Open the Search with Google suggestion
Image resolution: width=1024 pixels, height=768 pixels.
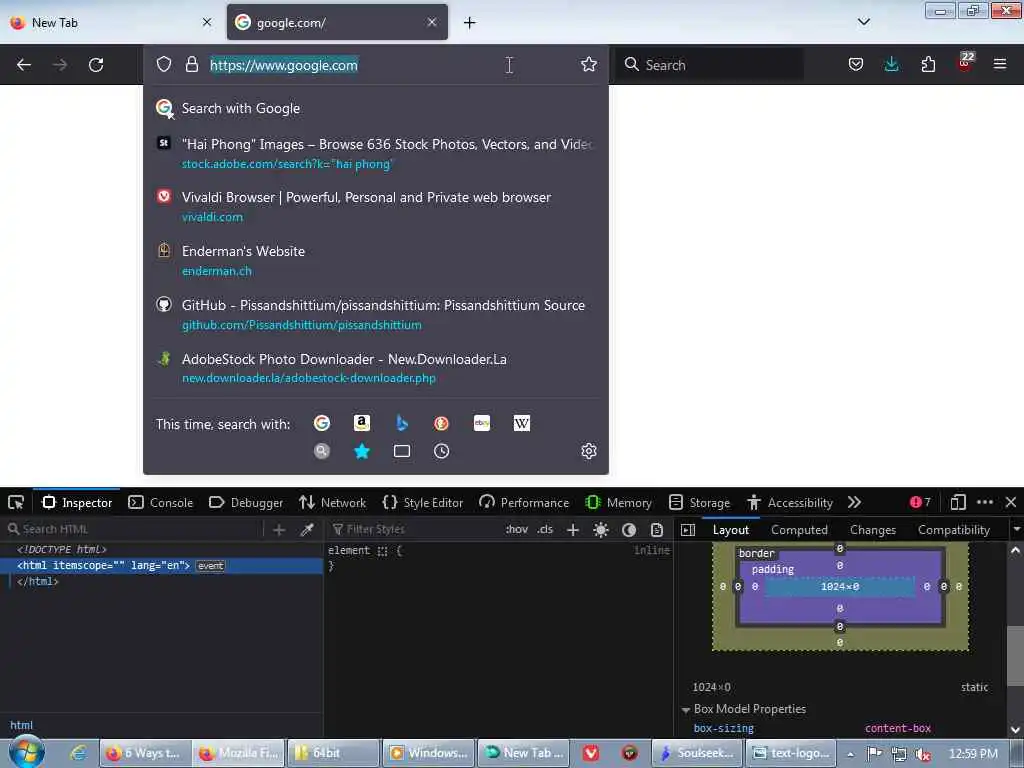click(376, 108)
